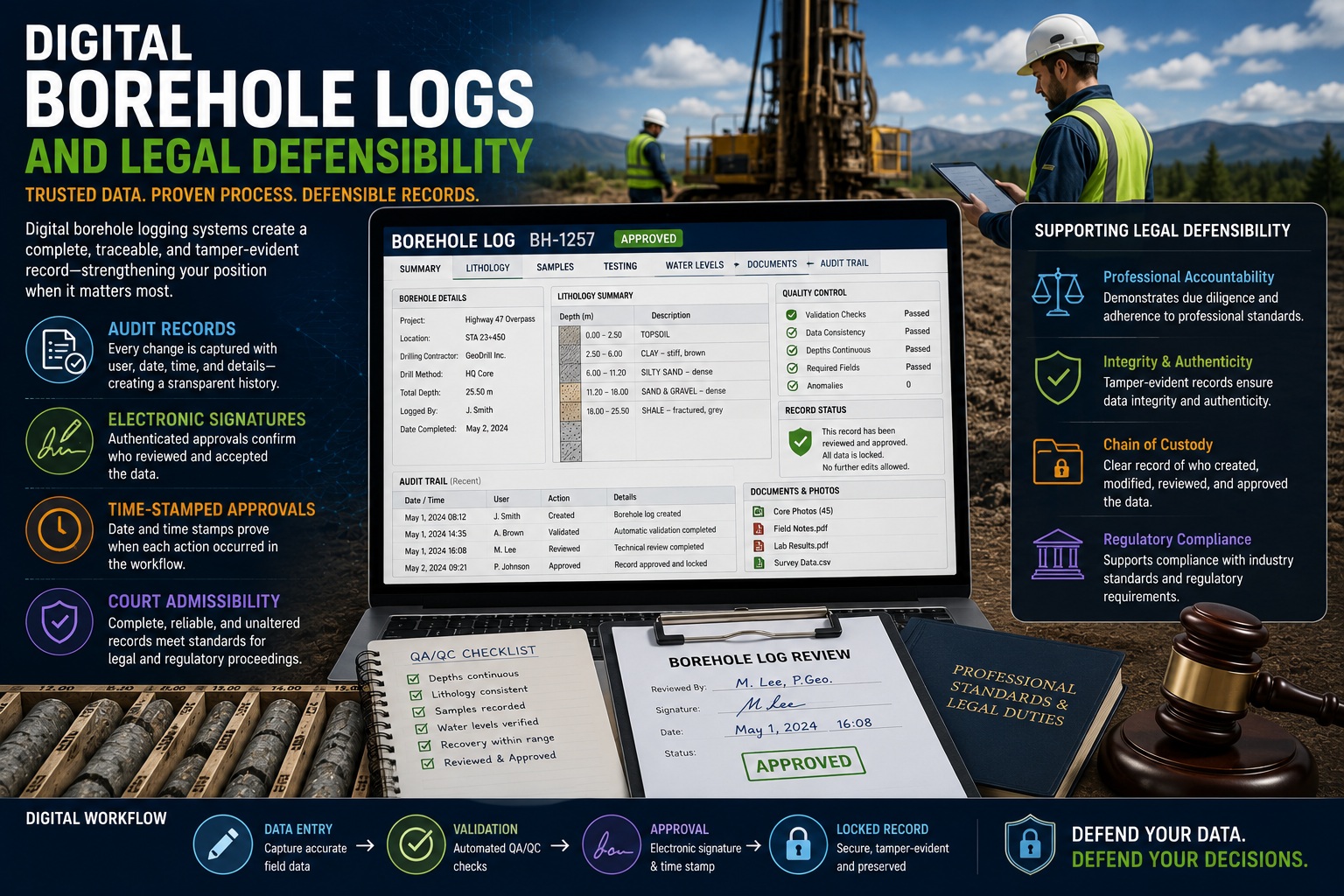This screenshot has height=896, width=1344.
Task: Select the Testing tab
Action: click(x=620, y=266)
